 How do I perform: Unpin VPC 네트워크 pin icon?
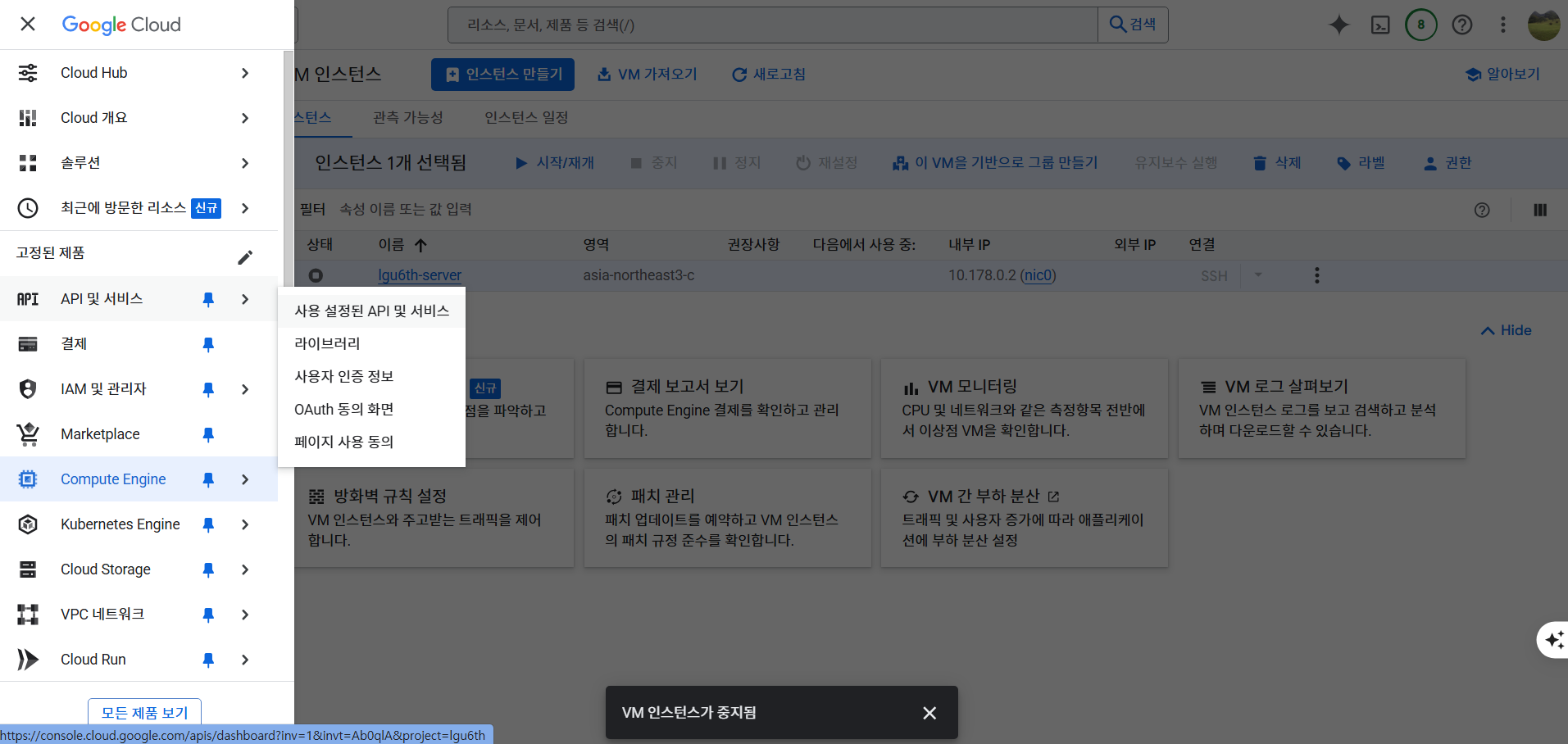(208, 615)
